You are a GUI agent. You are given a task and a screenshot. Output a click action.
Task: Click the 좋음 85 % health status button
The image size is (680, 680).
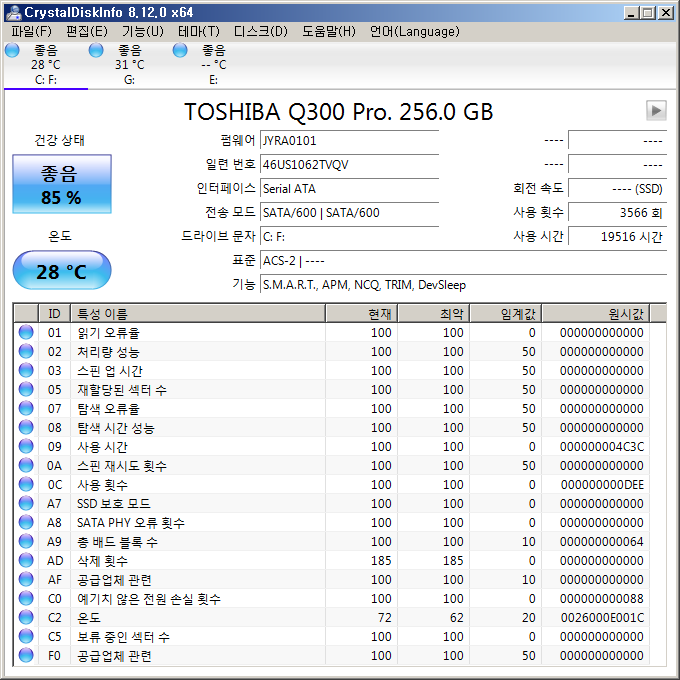(x=61, y=185)
